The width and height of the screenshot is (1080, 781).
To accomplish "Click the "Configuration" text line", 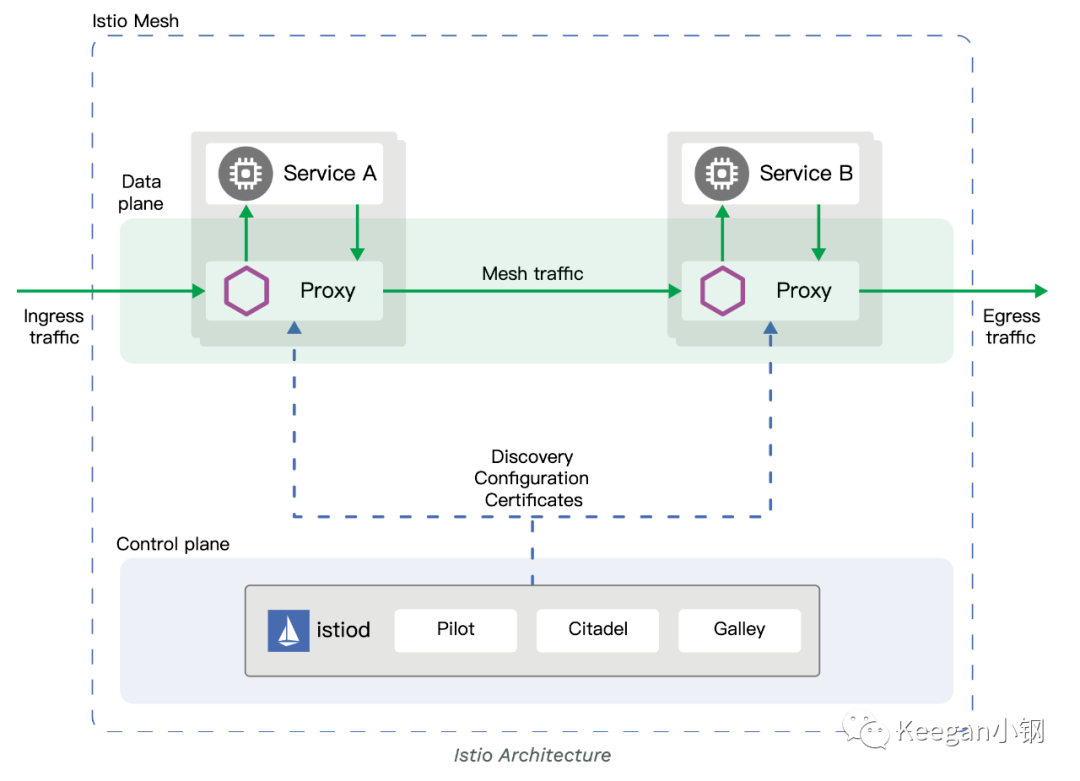I will coord(532,479).
